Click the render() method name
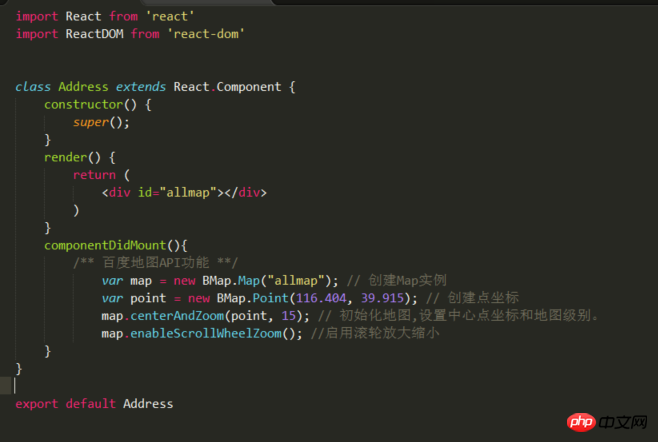Viewport: 658px width, 442px height. click(x=65, y=157)
